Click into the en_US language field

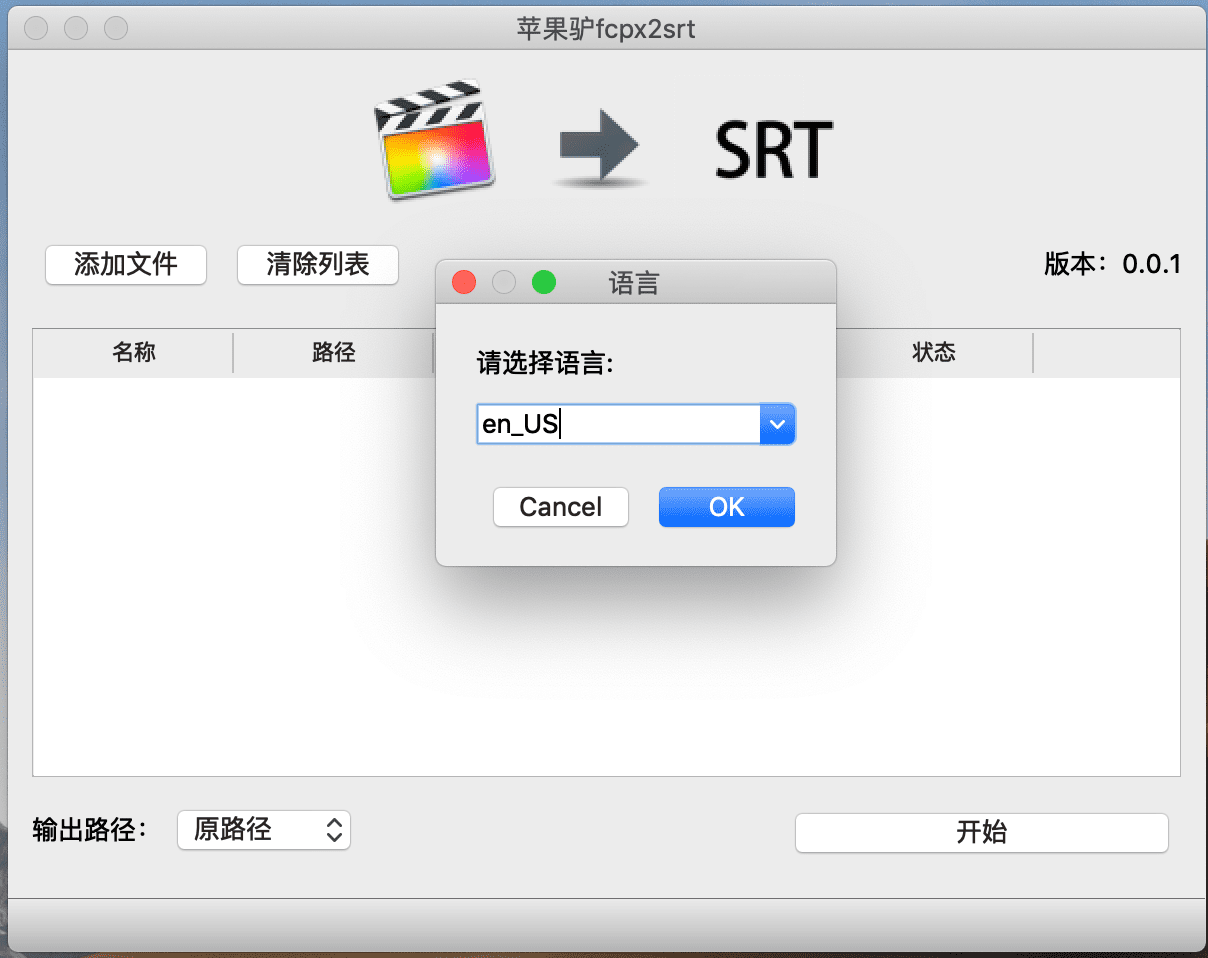pyautogui.click(x=619, y=425)
